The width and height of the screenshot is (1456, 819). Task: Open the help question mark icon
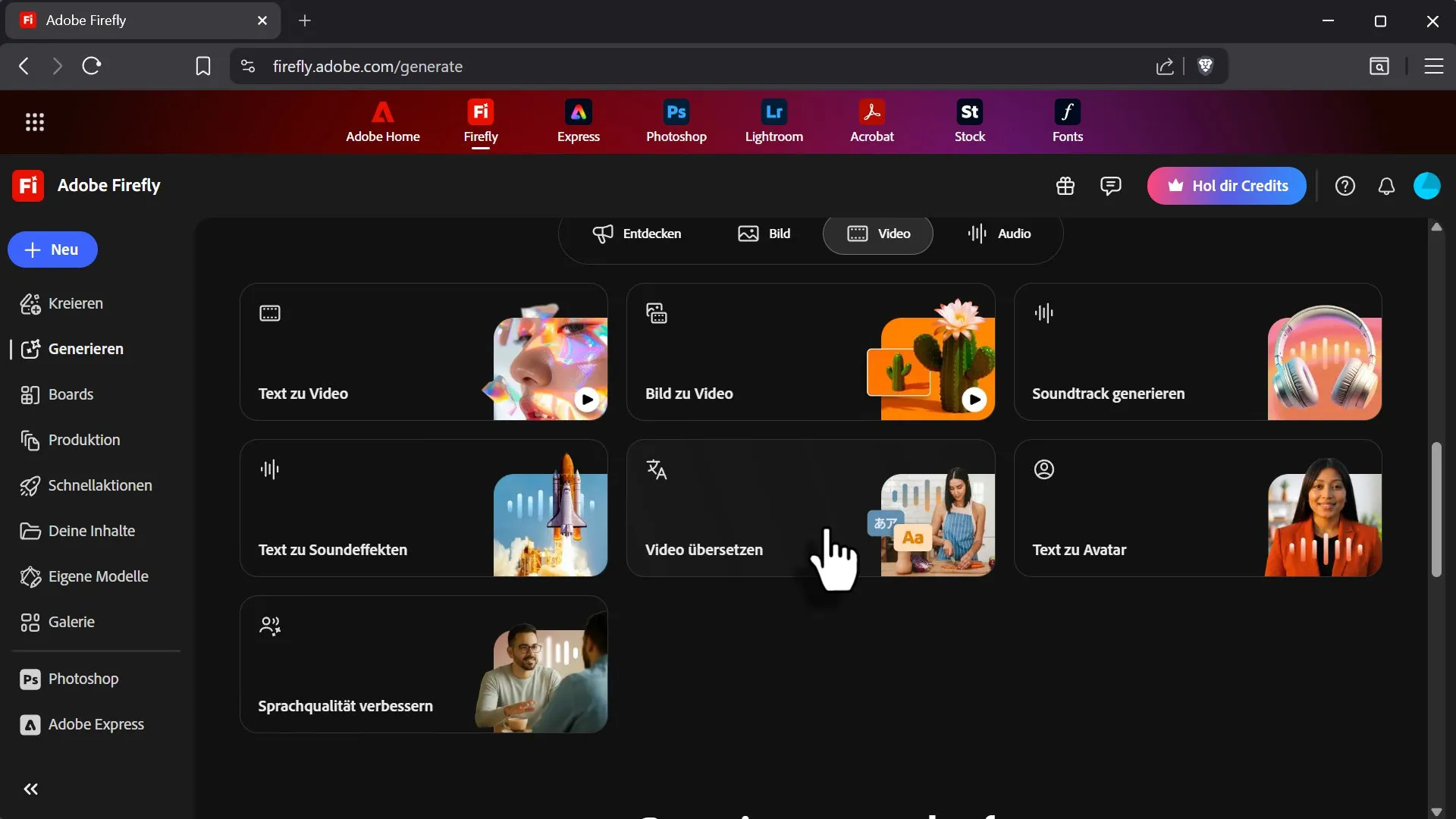click(x=1345, y=186)
